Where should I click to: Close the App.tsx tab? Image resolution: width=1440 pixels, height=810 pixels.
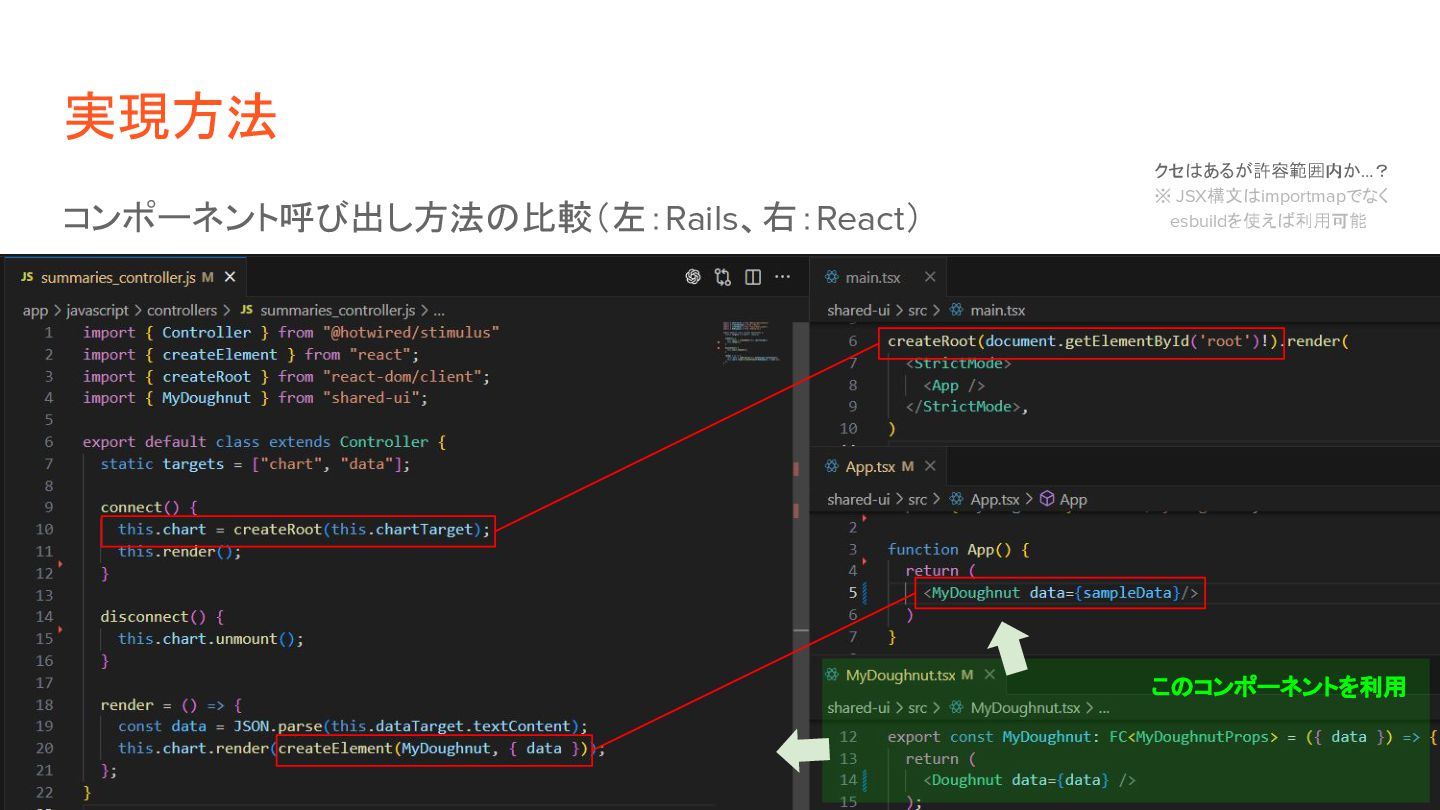930,467
